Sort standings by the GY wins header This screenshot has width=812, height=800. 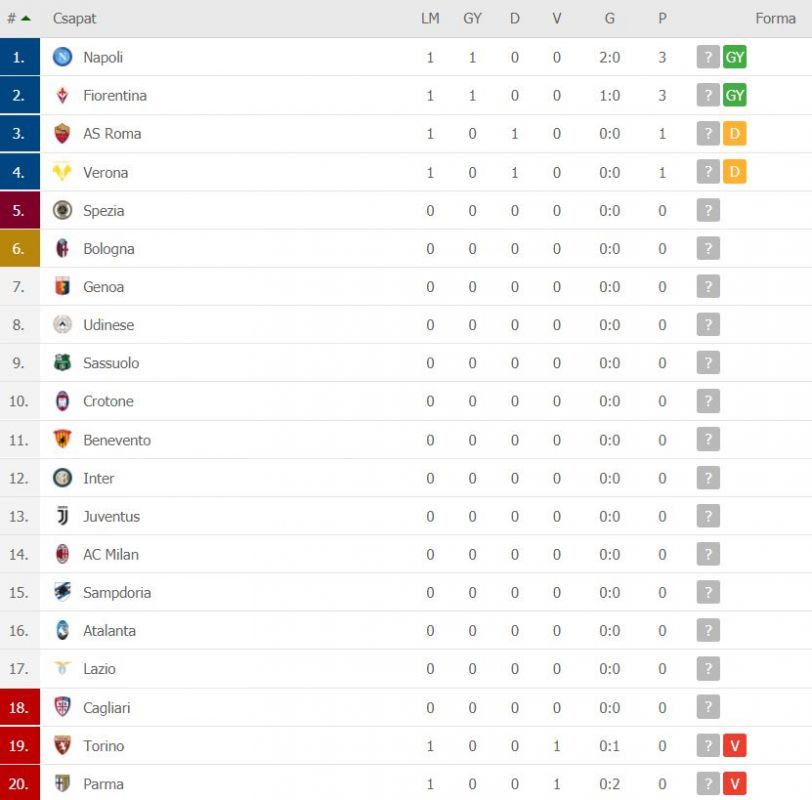[x=472, y=19]
